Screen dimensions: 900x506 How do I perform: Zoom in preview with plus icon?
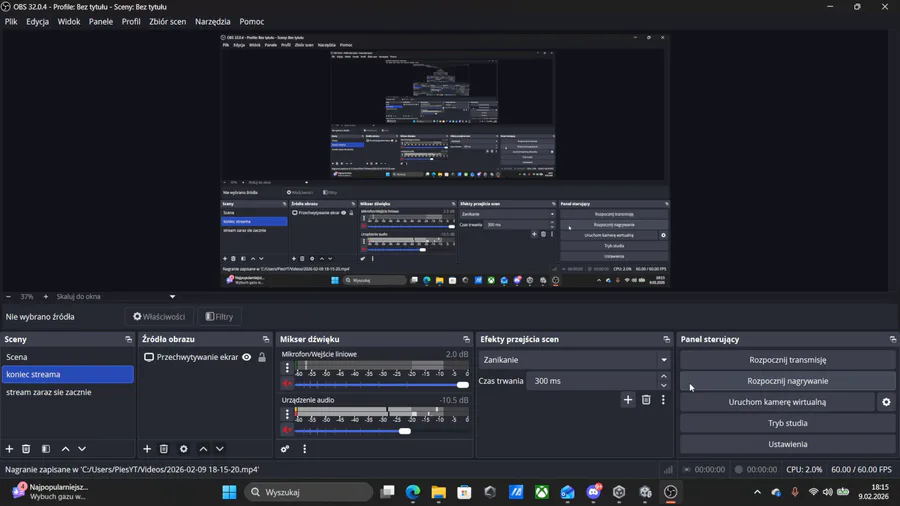click(46, 297)
